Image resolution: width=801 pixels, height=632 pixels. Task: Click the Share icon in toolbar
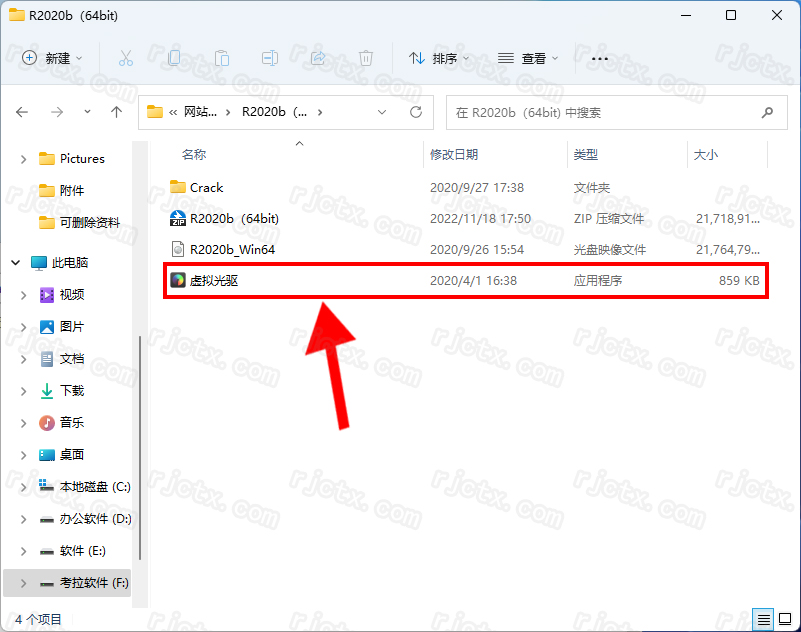point(318,59)
